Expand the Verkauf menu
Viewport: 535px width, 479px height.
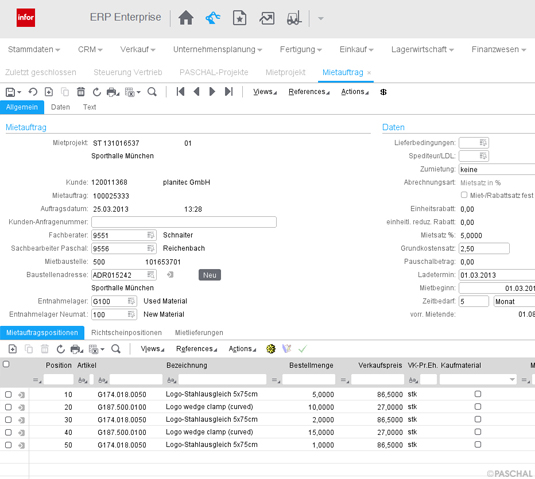[x=138, y=49]
